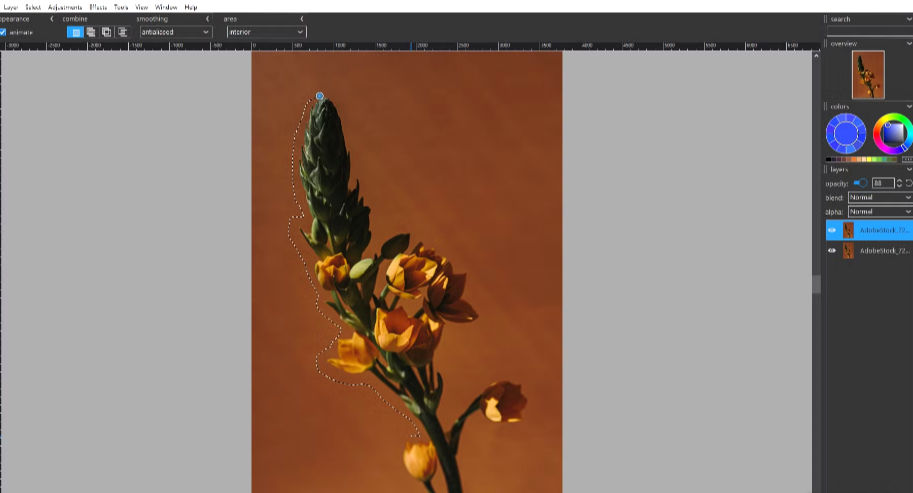Click the canvas vertical scrollbar thumb
Screen dimensions: 913x493
(816, 283)
